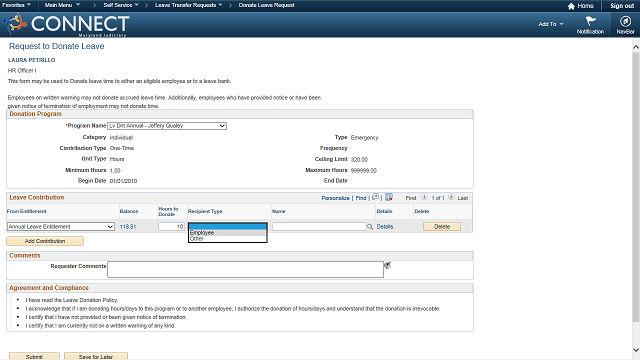640x360 pixels.
Task: Click the Name lookup magnifier icon
Action: [370, 227]
